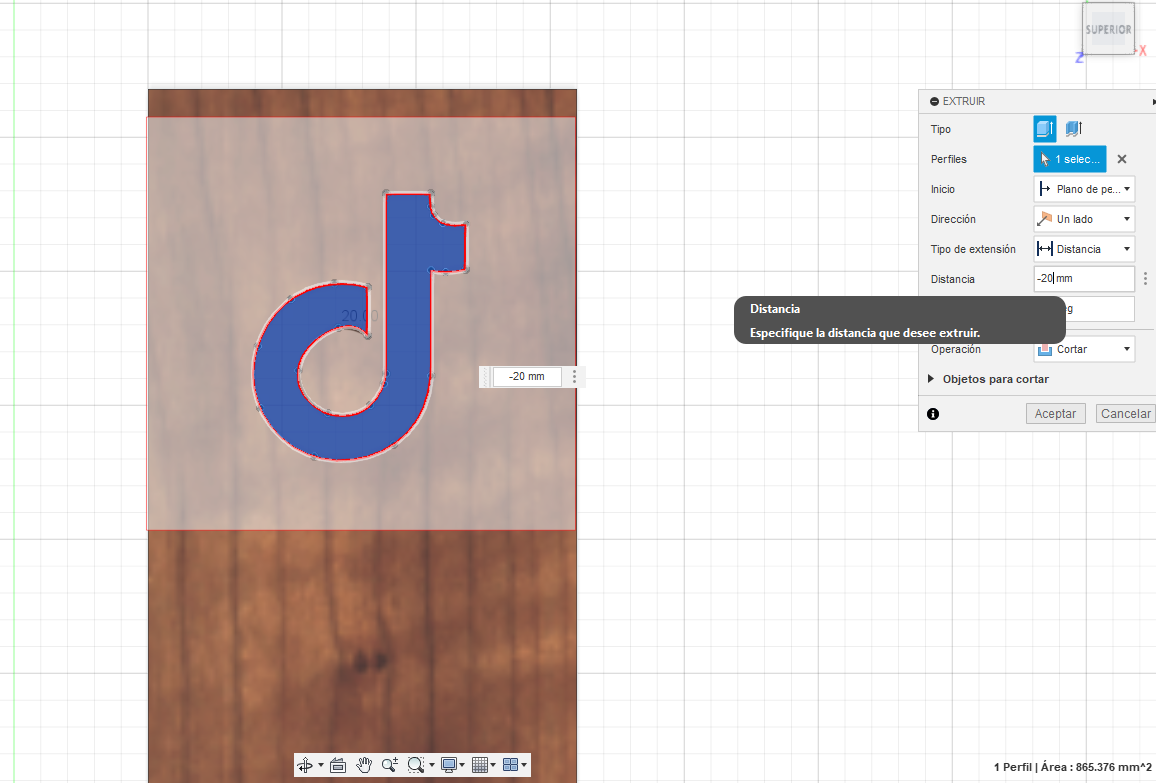Activate the Look At tool

click(338, 765)
